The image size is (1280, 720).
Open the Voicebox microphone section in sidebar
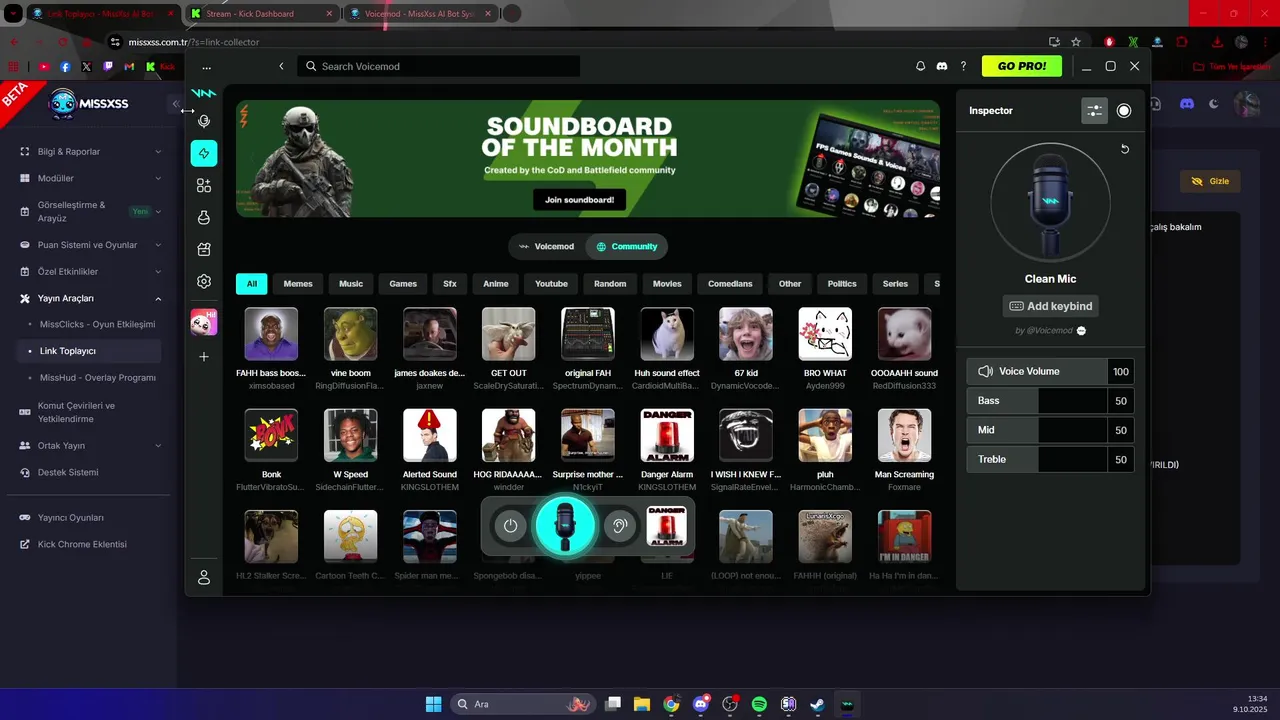(x=204, y=121)
